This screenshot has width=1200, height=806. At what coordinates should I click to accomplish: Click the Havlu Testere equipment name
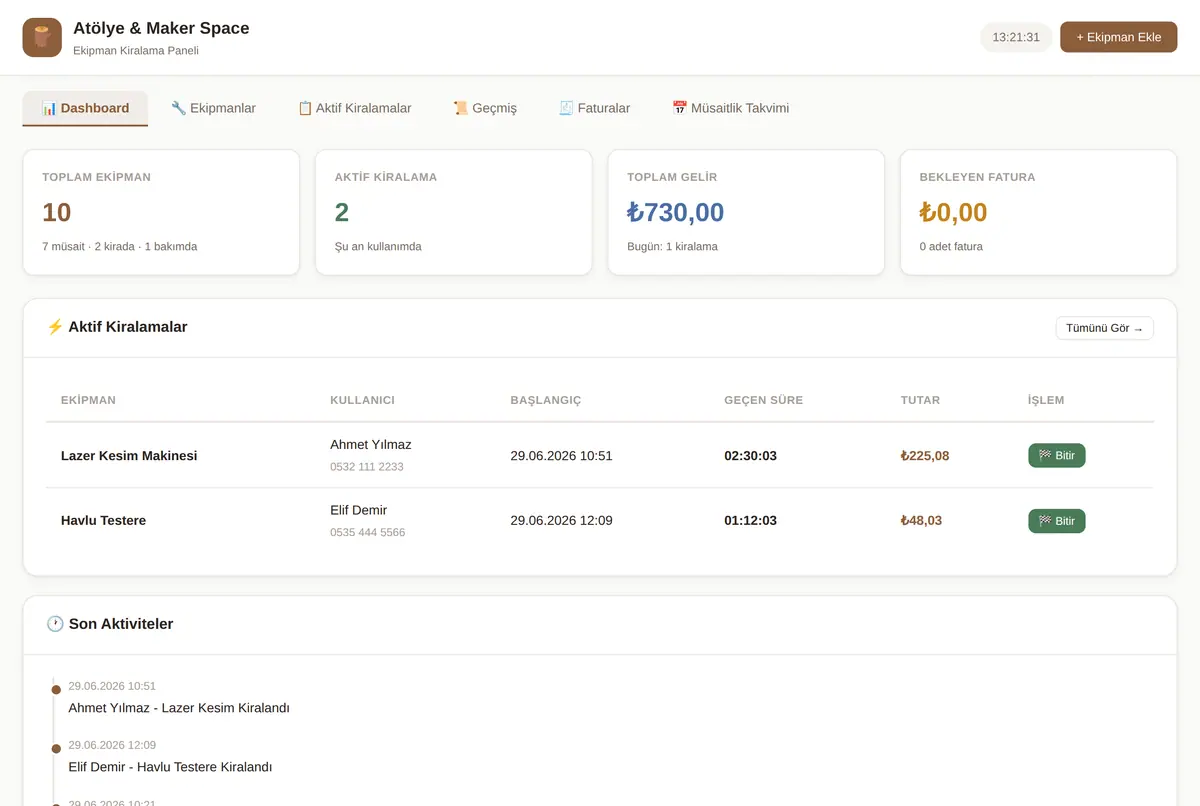(x=103, y=521)
